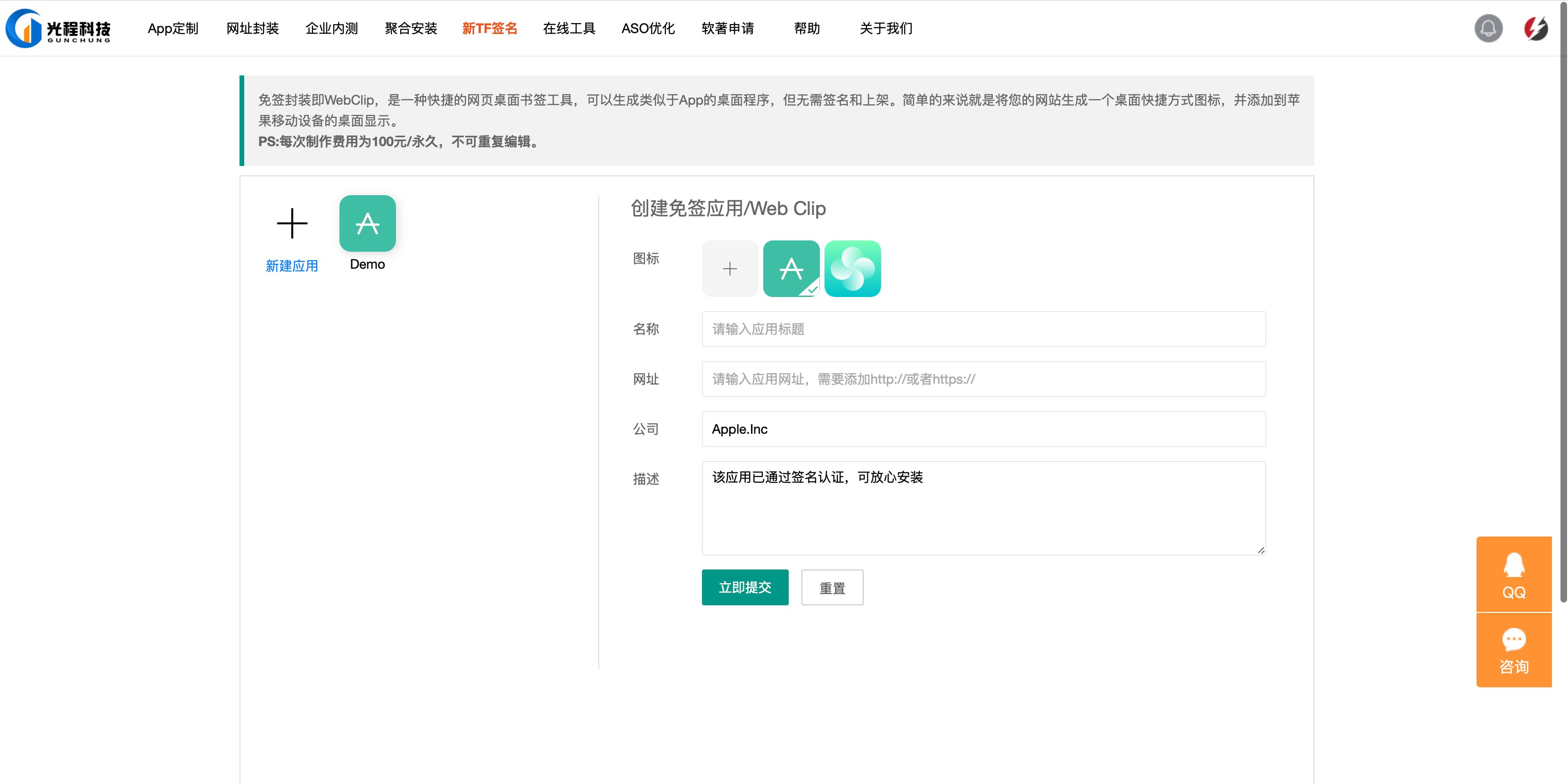The height and width of the screenshot is (784, 1568).
Task: Click the 光程科技 logo
Action: [x=58, y=28]
